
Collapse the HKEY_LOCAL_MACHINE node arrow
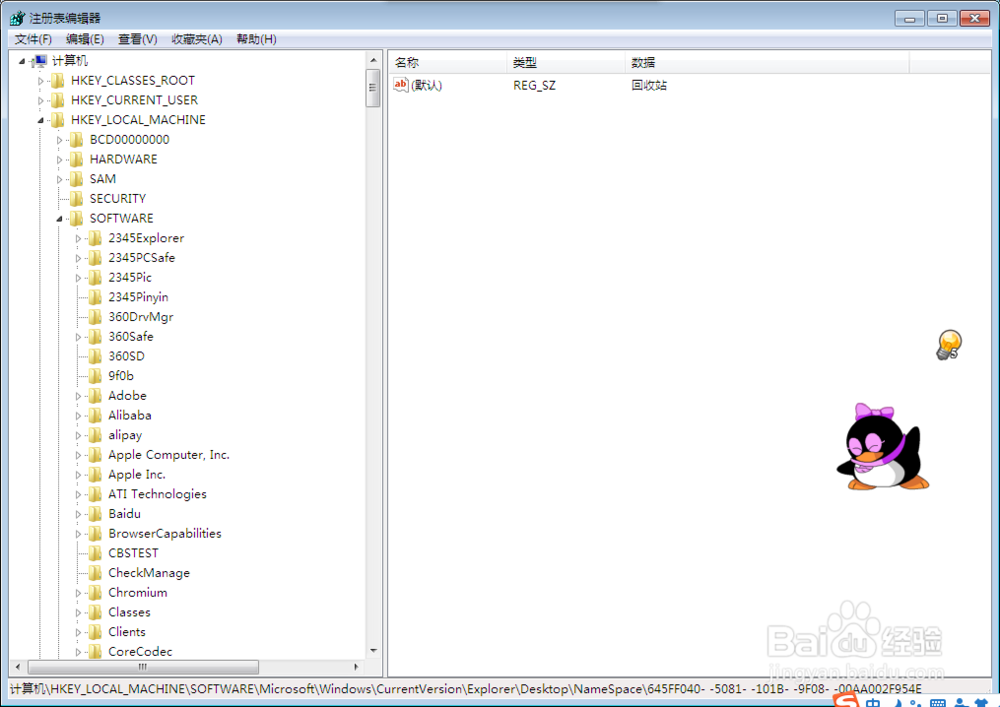click(41, 120)
